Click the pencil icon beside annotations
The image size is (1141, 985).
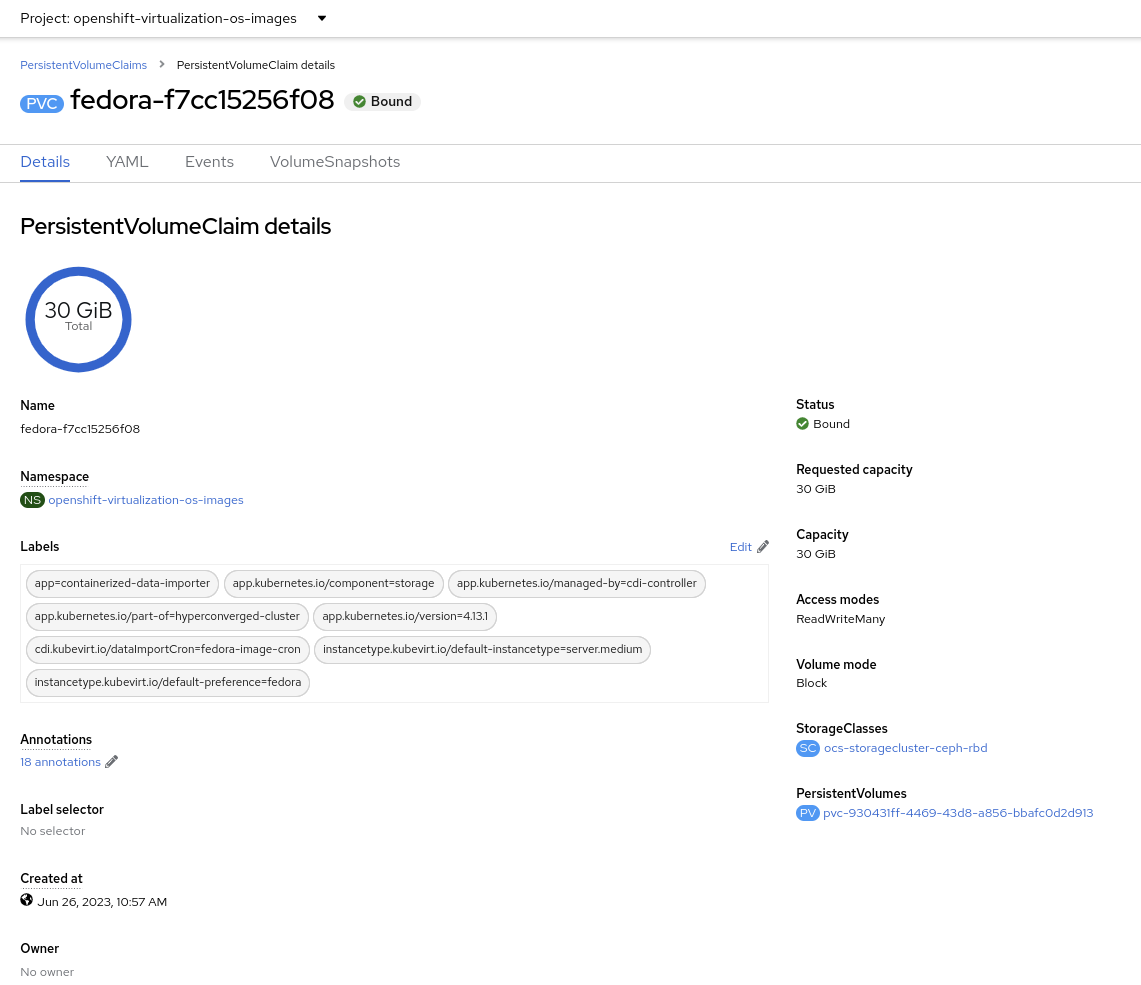click(112, 762)
